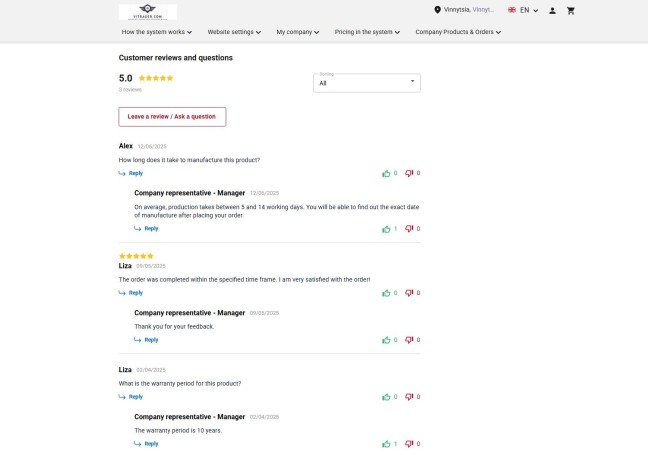Like Liza's satisfied order review
The image size is (648, 455).
(386, 293)
